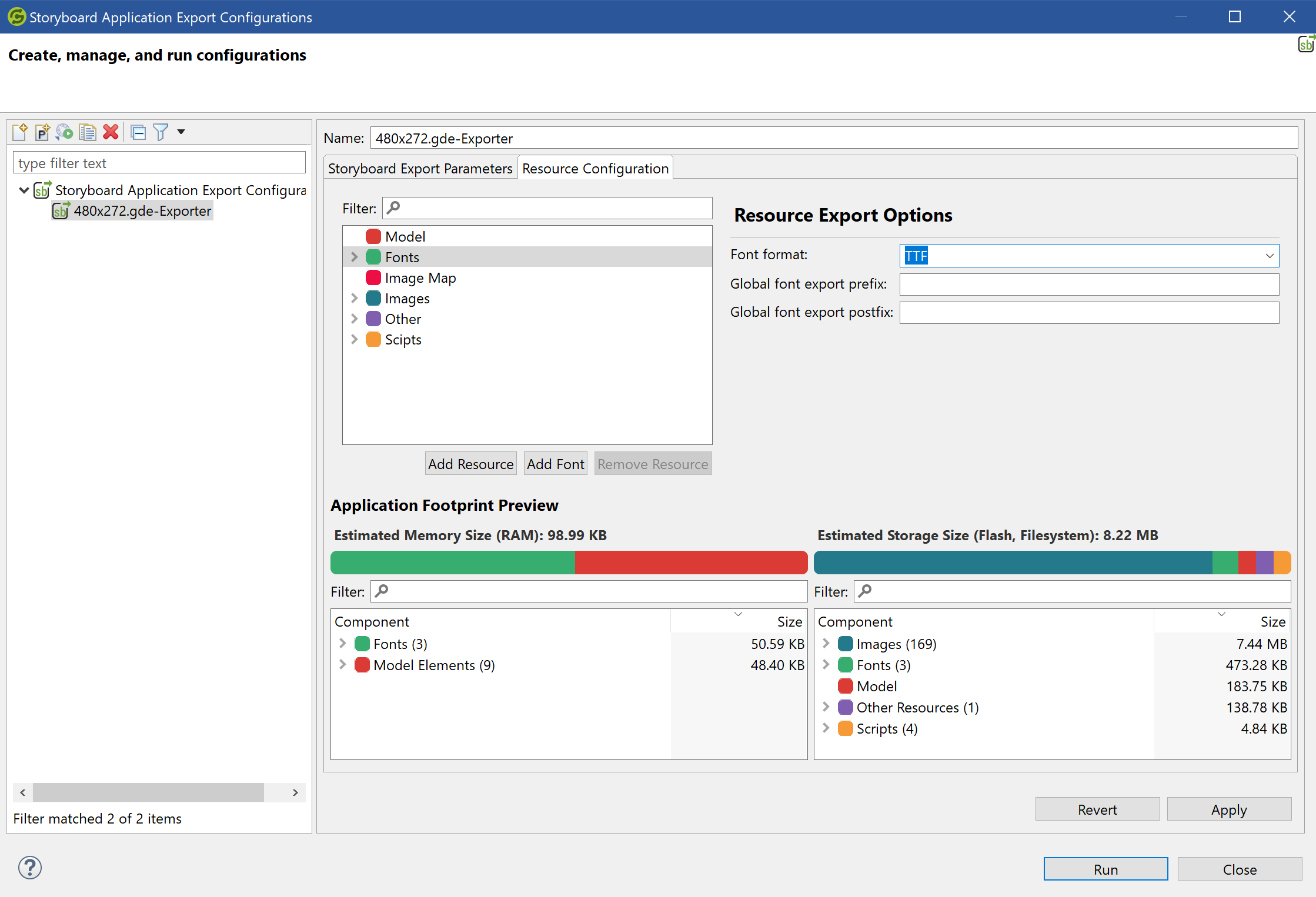Image resolution: width=1316 pixels, height=897 pixels.
Task: Select the 480x272.gde-Exporter configuration
Action: (x=132, y=211)
